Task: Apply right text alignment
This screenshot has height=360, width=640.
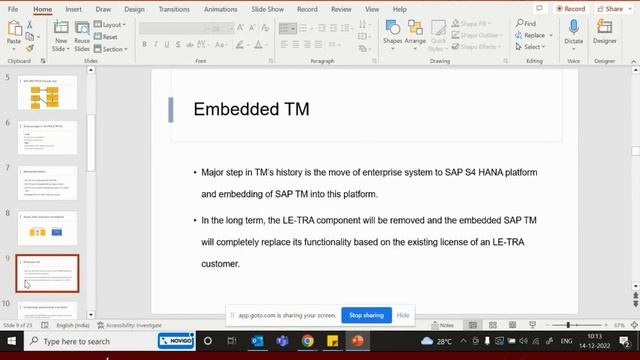Action: (x=307, y=44)
